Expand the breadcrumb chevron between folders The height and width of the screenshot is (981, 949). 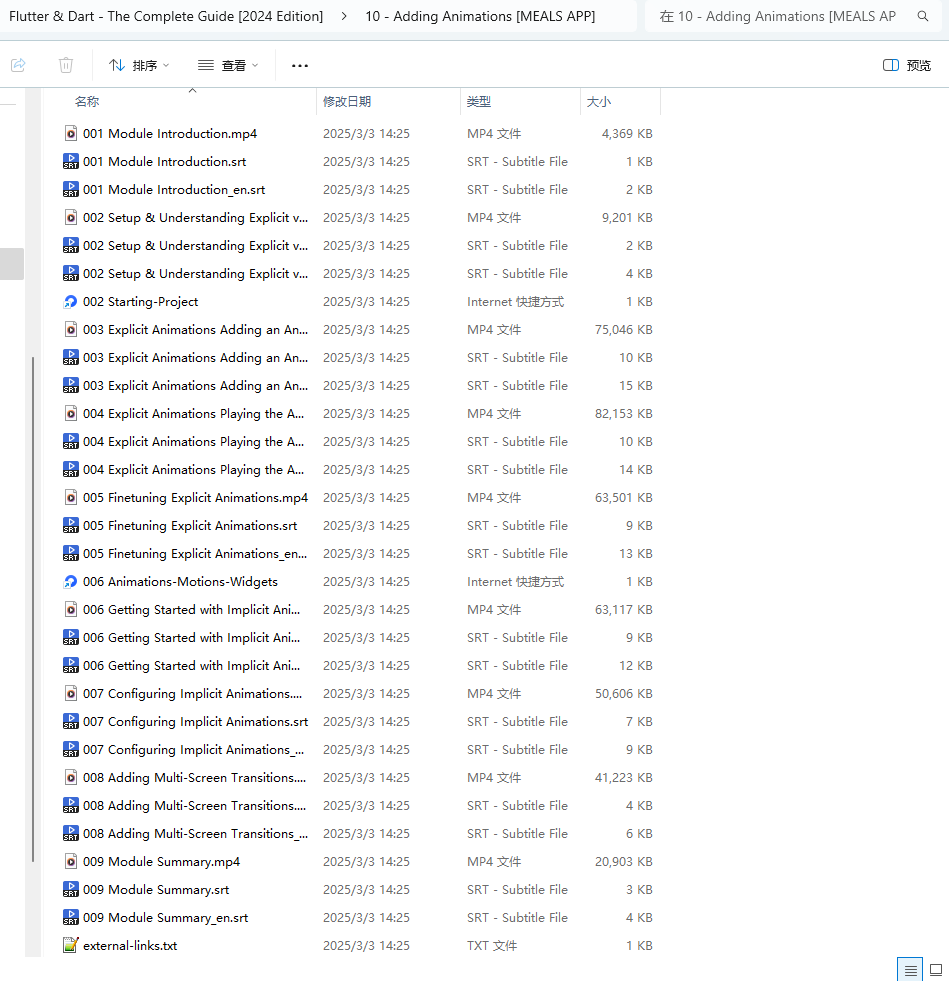(x=344, y=16)
